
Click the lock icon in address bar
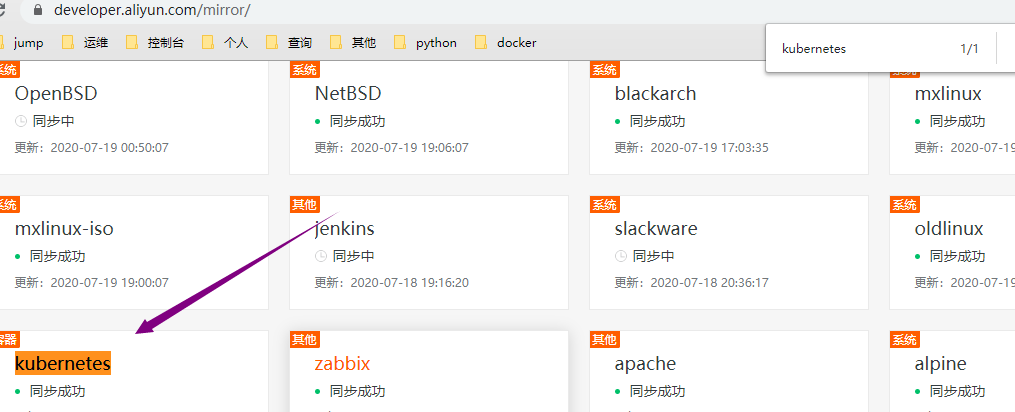pyautogui.click(x=38, y=10)
